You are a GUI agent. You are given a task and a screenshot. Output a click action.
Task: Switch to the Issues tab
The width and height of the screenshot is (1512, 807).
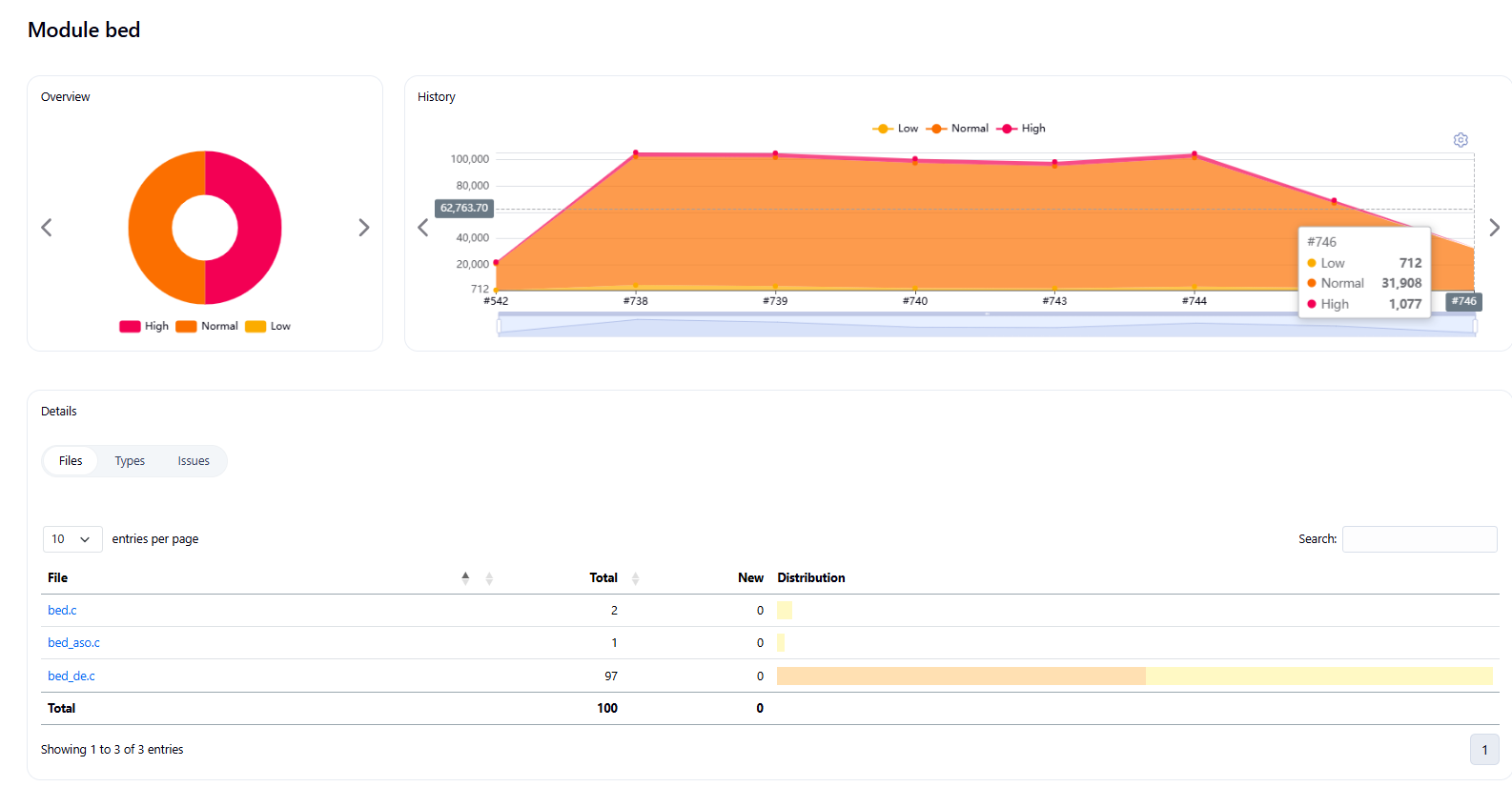pos(194,461)
